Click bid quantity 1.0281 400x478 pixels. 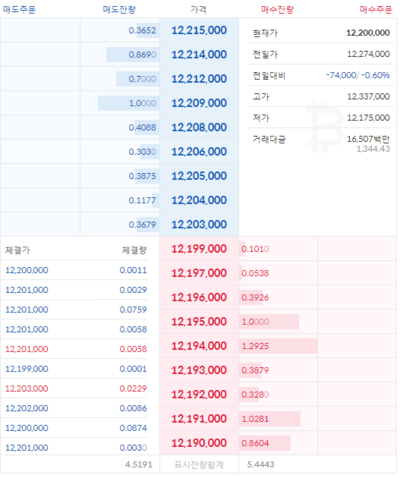tap(255, 419)
